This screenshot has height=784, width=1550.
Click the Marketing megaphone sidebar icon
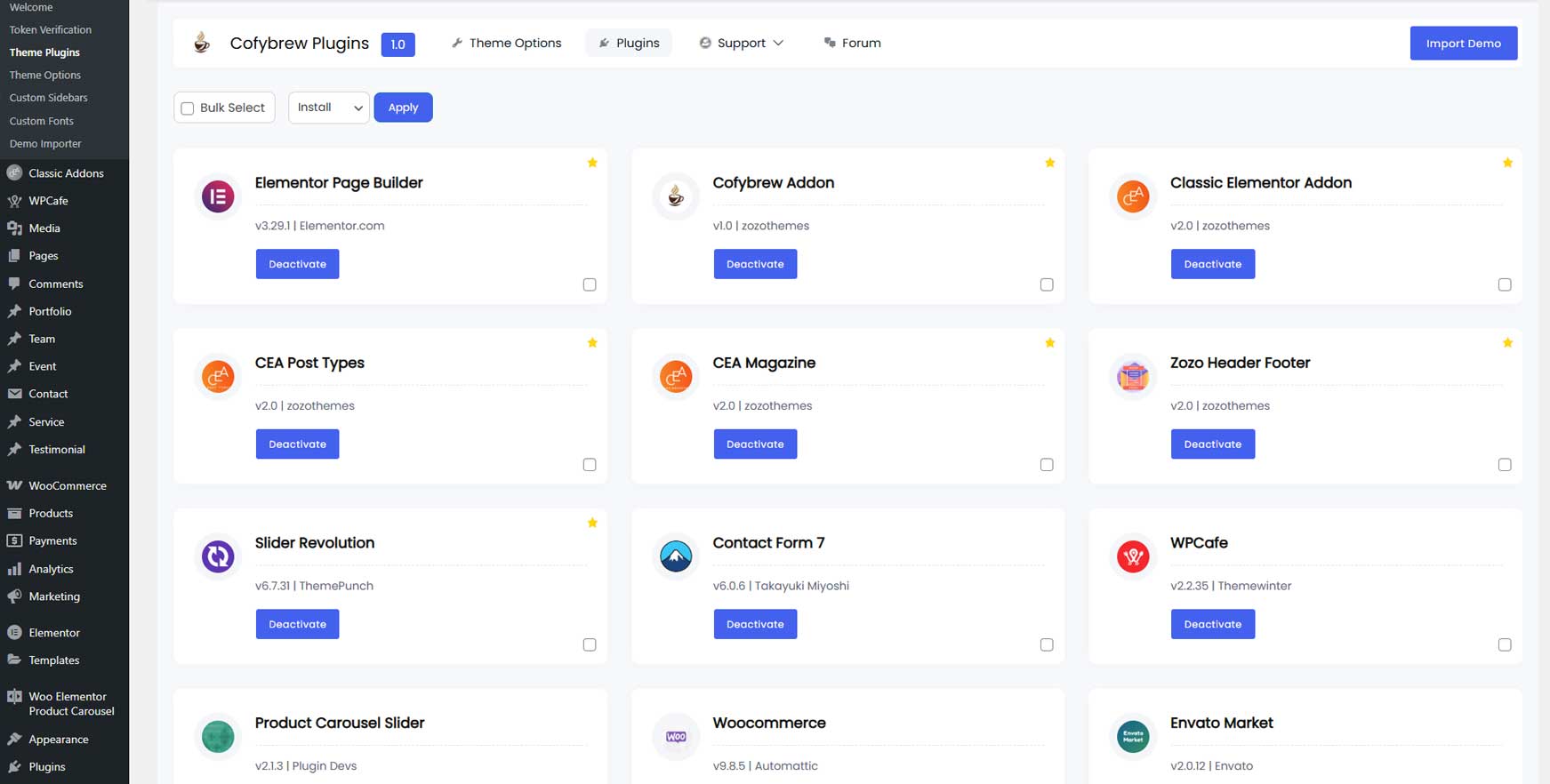(14, 596)
